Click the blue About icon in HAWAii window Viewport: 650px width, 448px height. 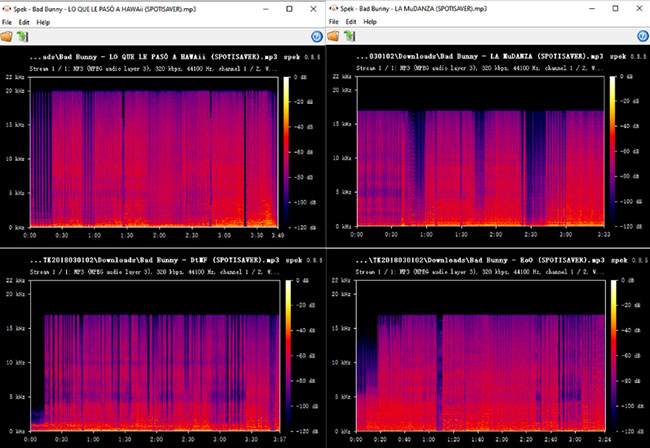pyautogui.click(x=317, y=37)
